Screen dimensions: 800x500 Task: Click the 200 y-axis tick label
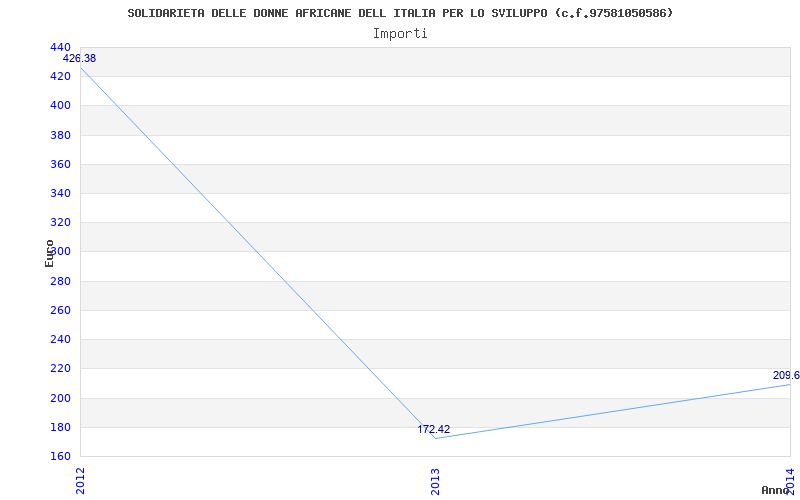tap(60, 398)
